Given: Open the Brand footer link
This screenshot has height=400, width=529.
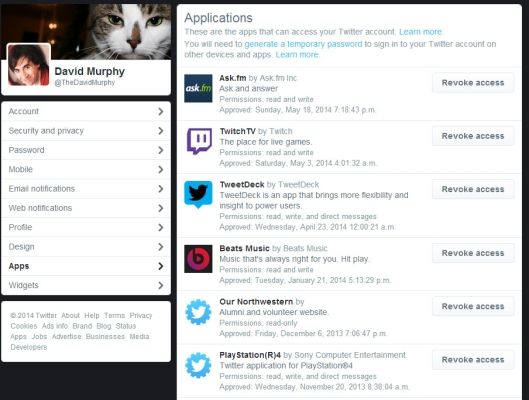Looking at the screenshot, I should 82,326.
